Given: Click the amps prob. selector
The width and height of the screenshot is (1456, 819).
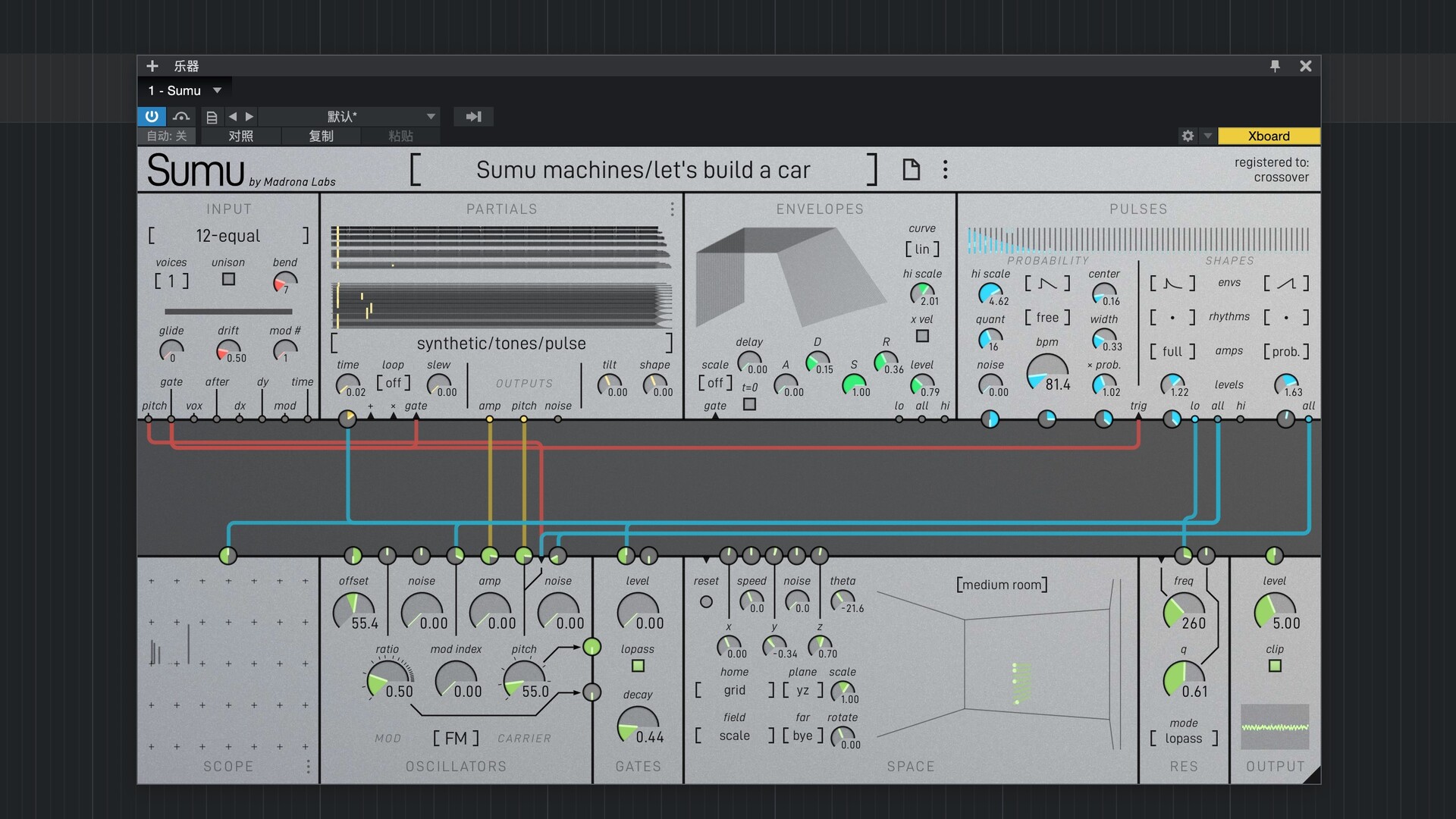Looking at the screenshot, I should tap(1286, 351).
